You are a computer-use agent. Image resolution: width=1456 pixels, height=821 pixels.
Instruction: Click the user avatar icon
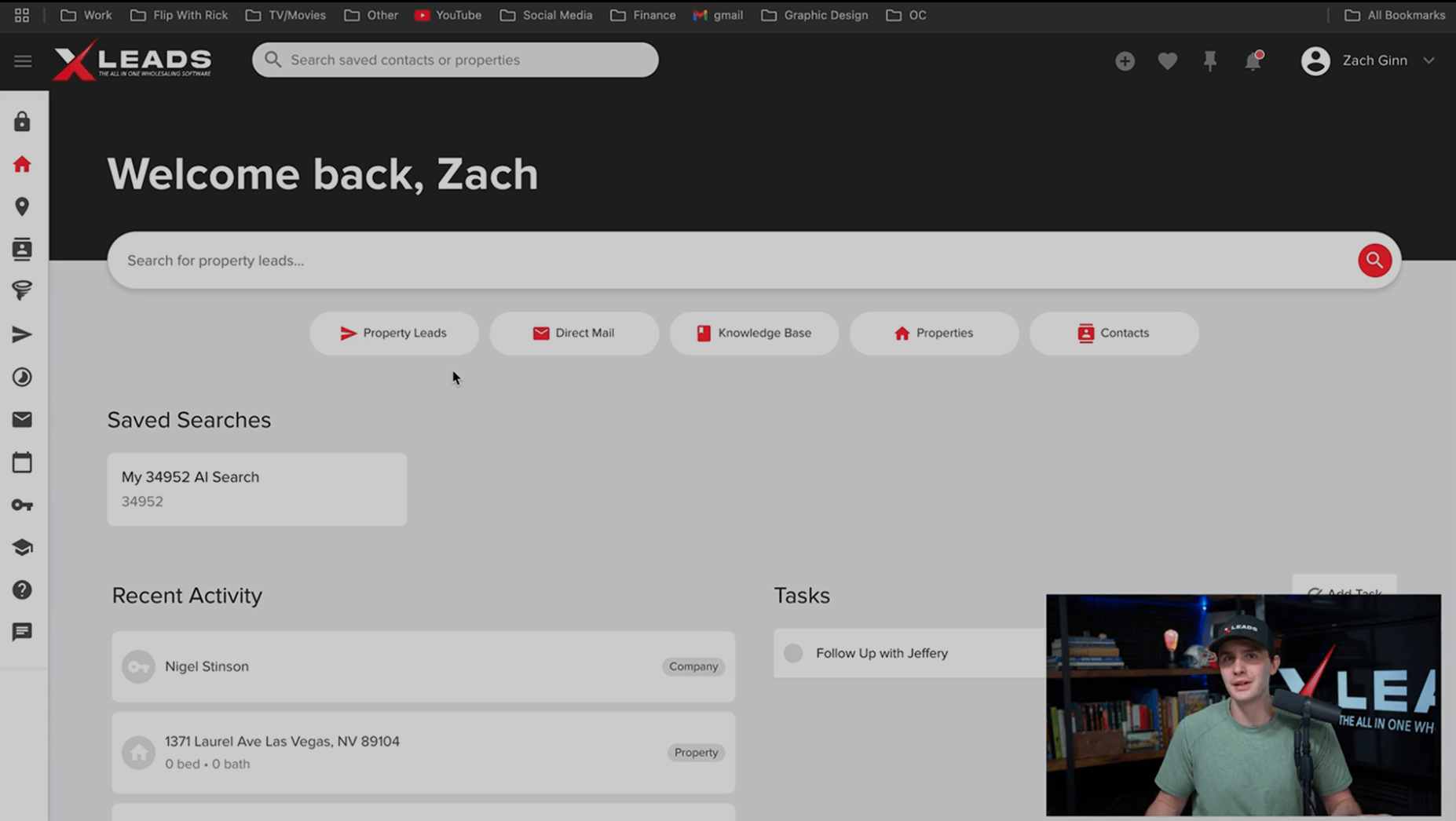[1315, 60]
